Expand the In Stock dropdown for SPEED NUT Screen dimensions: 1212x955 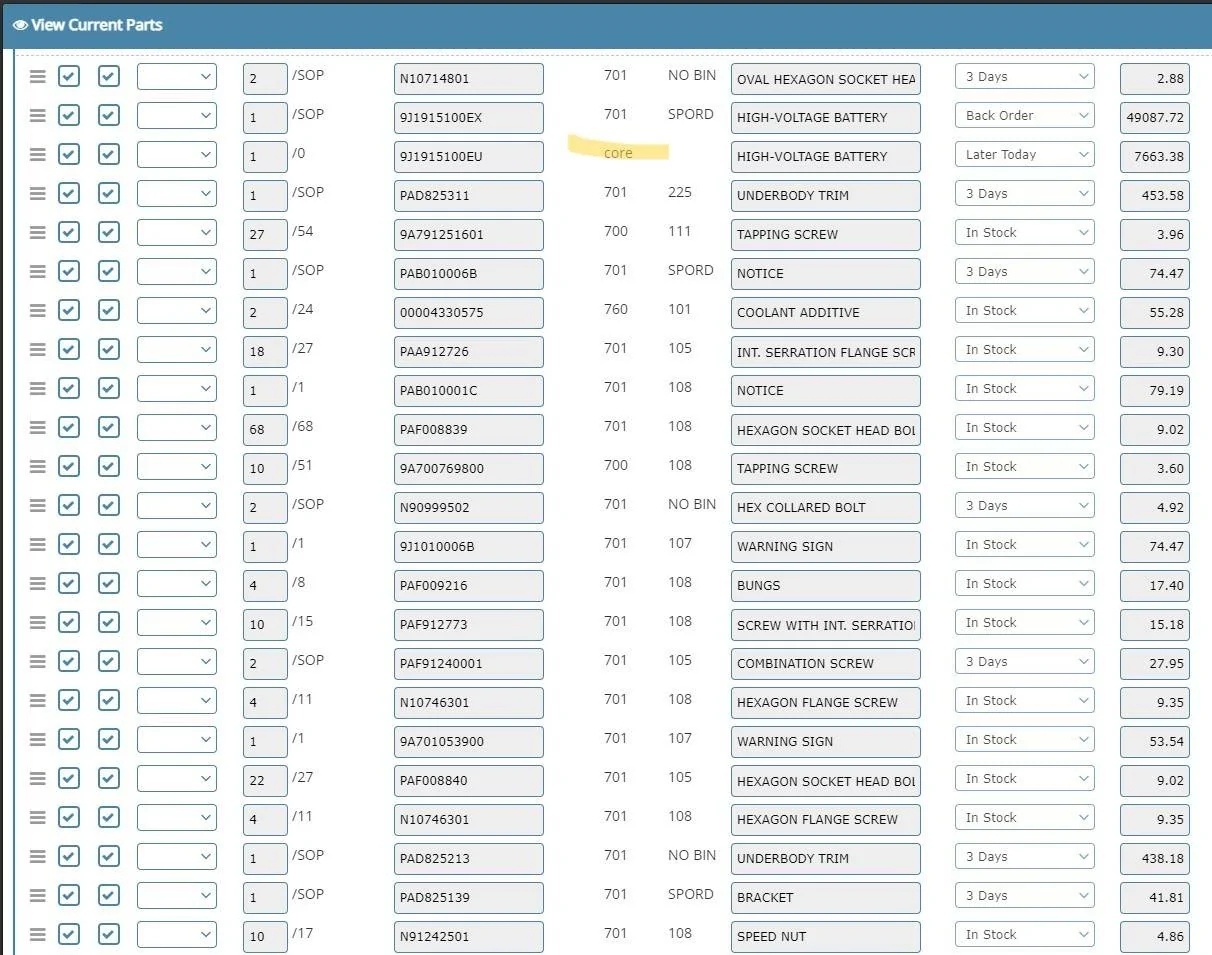pos(1025,935)
